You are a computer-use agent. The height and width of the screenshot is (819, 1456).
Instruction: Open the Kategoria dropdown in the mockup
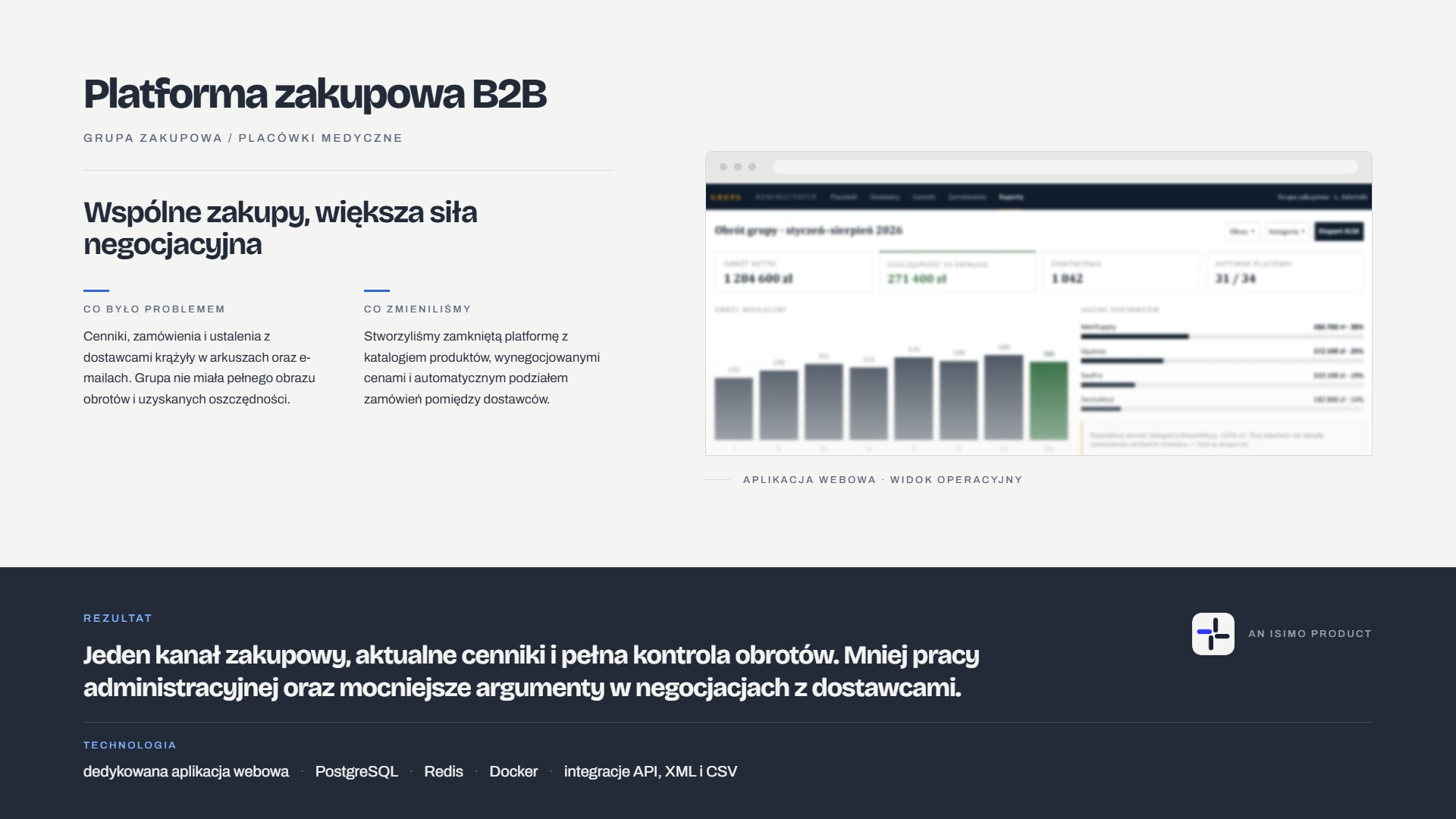1287,231
